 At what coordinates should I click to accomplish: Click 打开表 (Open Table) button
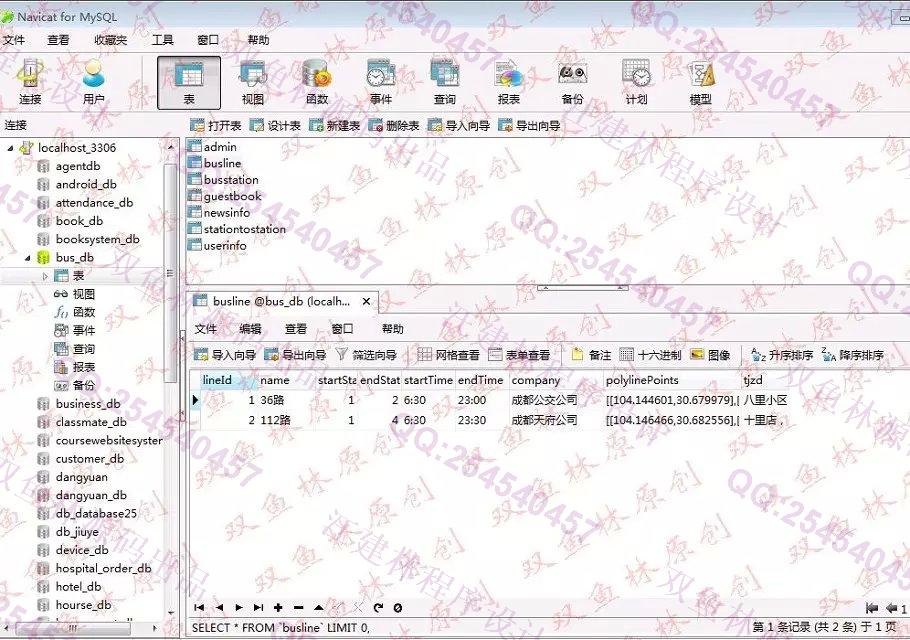coord(216,125)
